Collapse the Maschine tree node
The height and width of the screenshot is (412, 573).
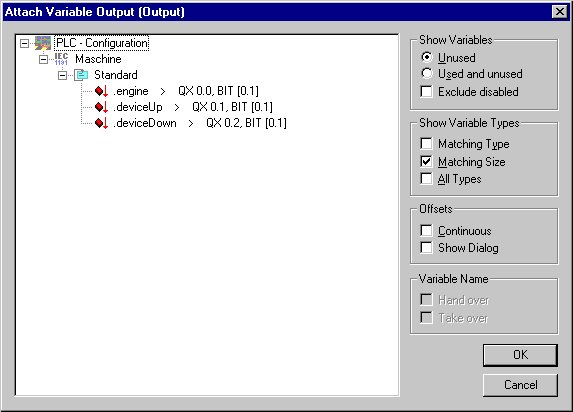(x=43, y=59)
